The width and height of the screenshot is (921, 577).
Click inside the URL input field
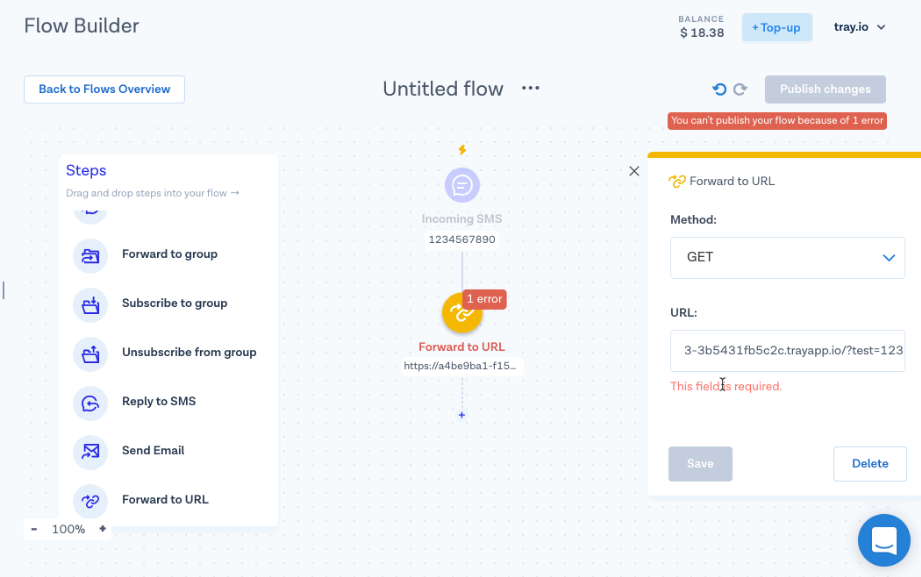tap(787, 351)
